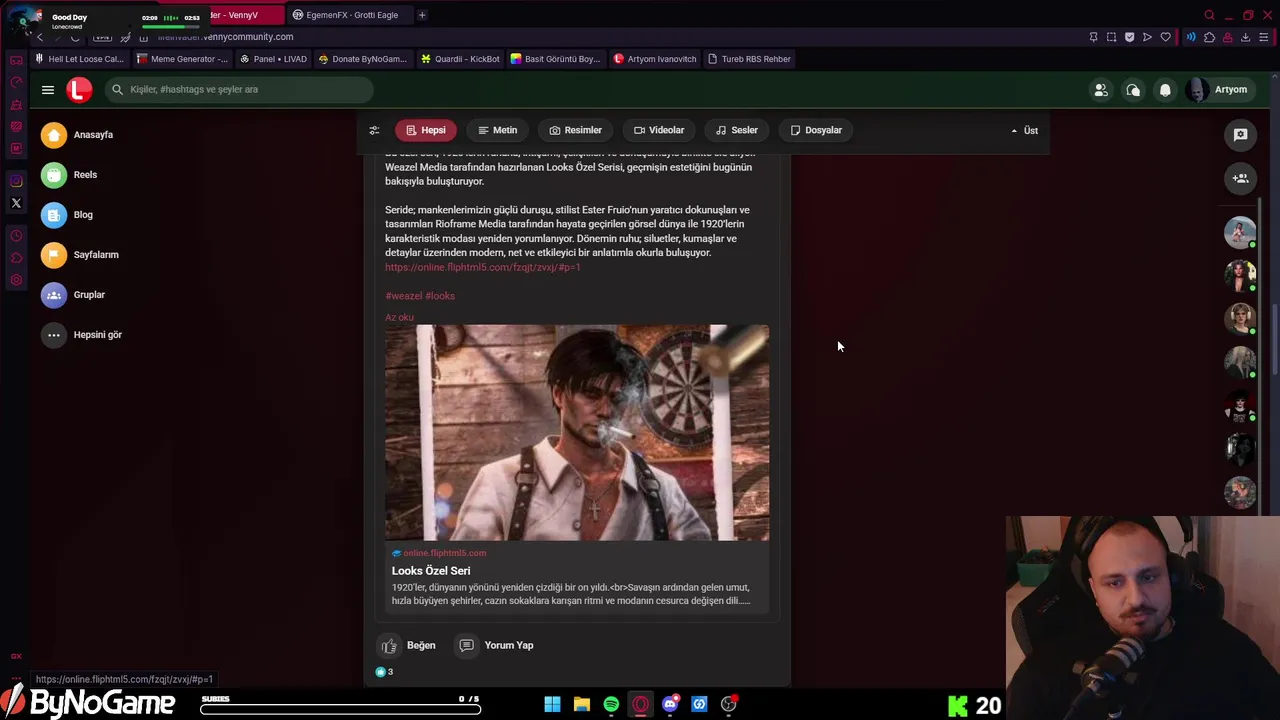Collapse the post with Az oku
The height and width of the screenshot is (720, 1280).
tap(399, 318)
